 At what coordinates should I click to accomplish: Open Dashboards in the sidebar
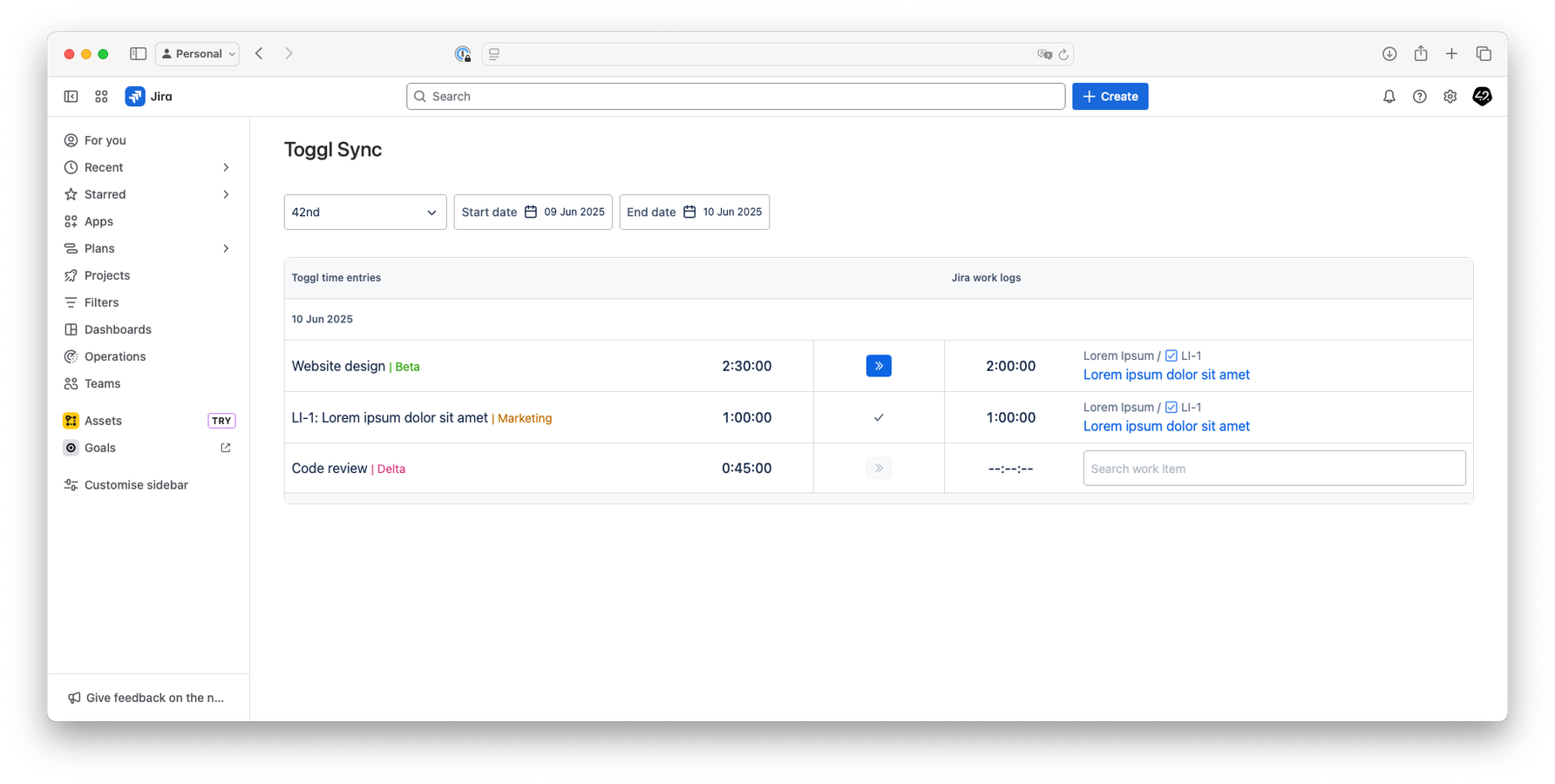tap(148, 329)
